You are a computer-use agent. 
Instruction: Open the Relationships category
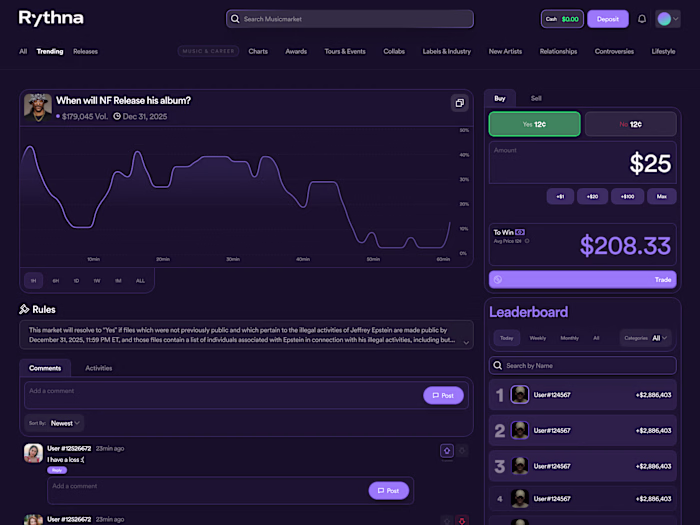pos(558,51)
